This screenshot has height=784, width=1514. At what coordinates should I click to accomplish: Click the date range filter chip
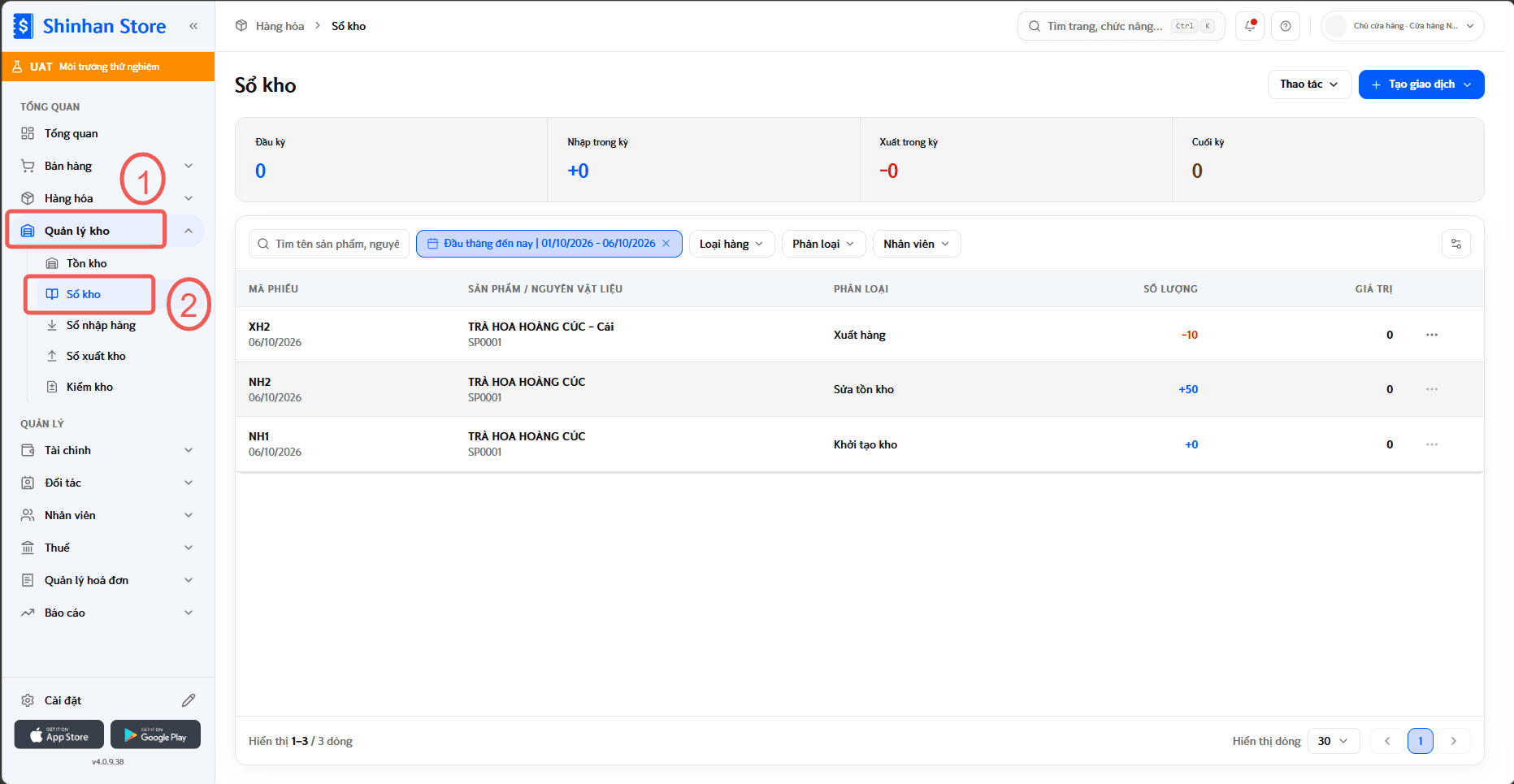pyautogui.click(x=549, y=244)
